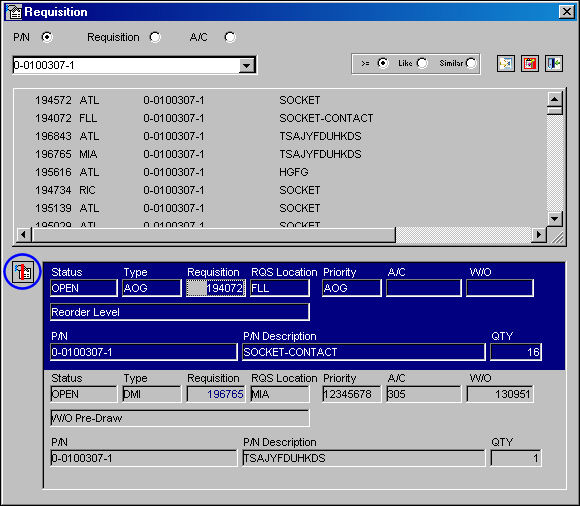The width and height of the screenshot is (580, 506).
Task: Click the vertical scrollbar thumb of the list
Action: [x=554, y=111]
